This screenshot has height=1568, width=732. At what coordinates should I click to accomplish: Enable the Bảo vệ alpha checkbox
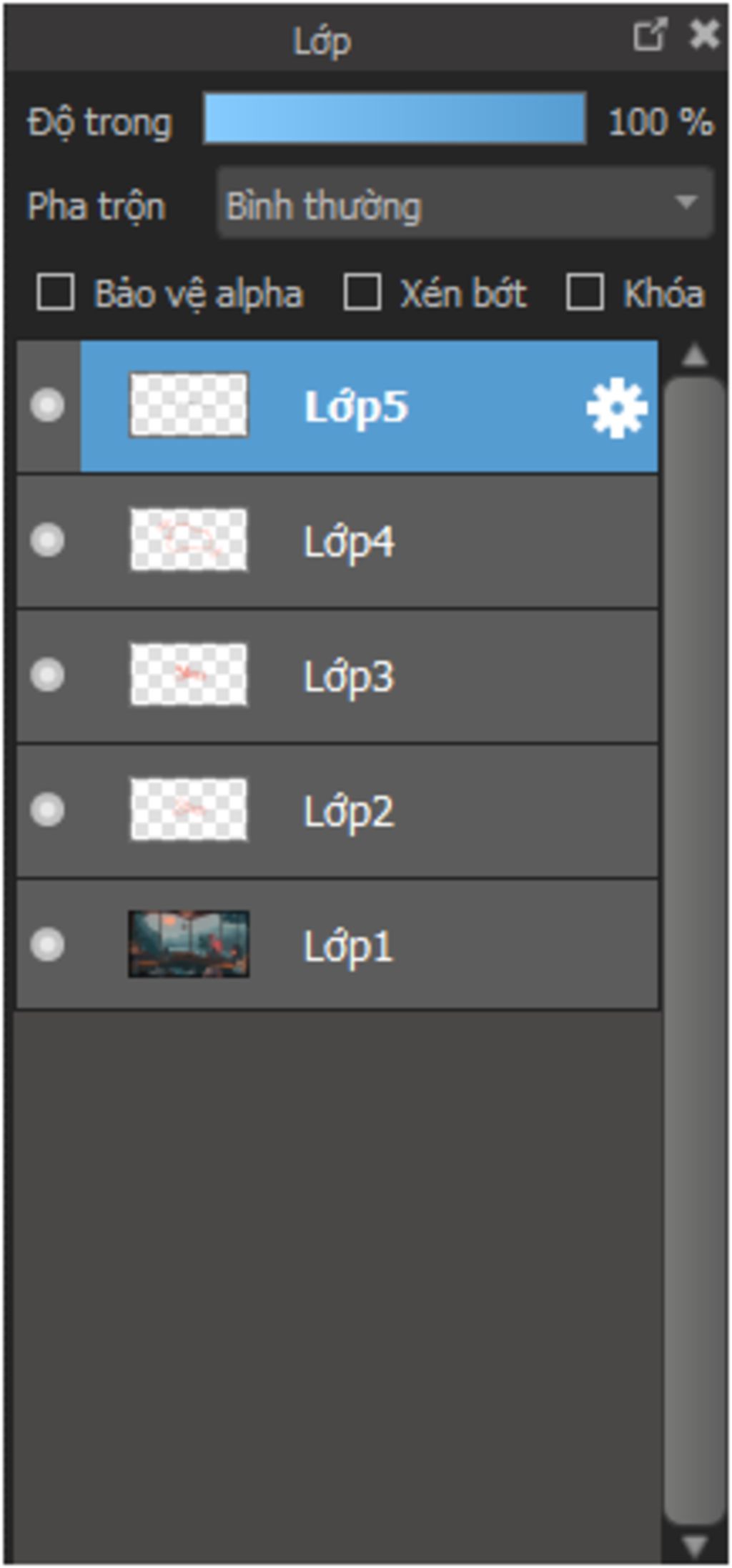point(55,292)
